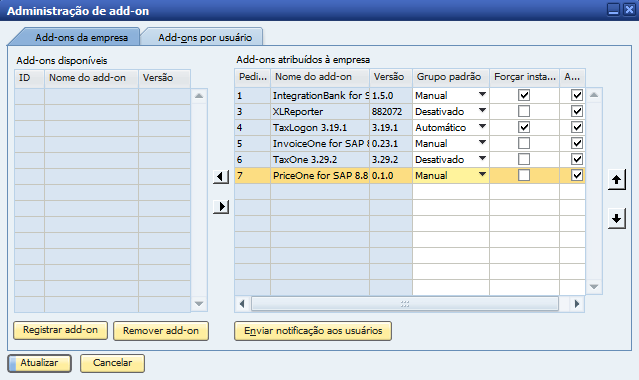Click Enviar notificação aos usuários button
Screen dimensions: 639x380
click(x=313, y=331)
